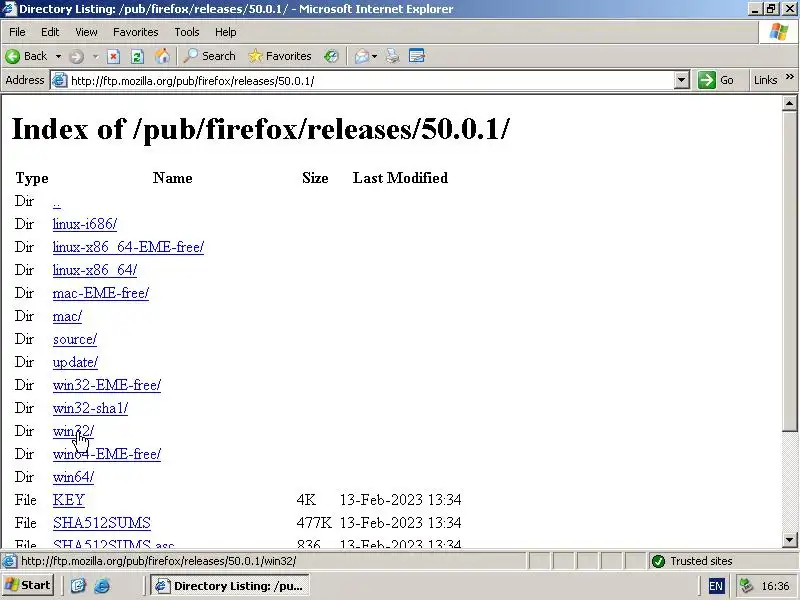Viewport: 800px width, 600px height.
Task: Open the parent directory '..' link
Action: (57, 202)
